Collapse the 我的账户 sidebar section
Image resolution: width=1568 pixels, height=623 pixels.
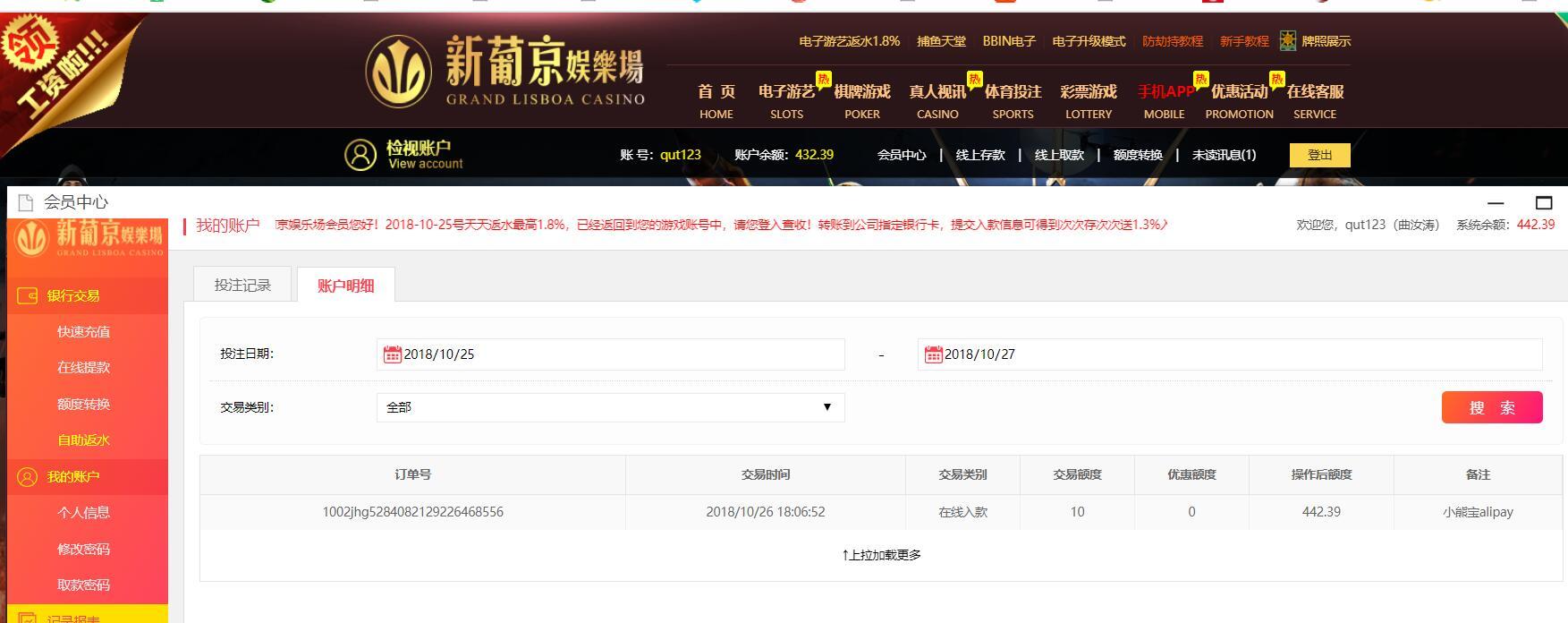coord(88,476)
